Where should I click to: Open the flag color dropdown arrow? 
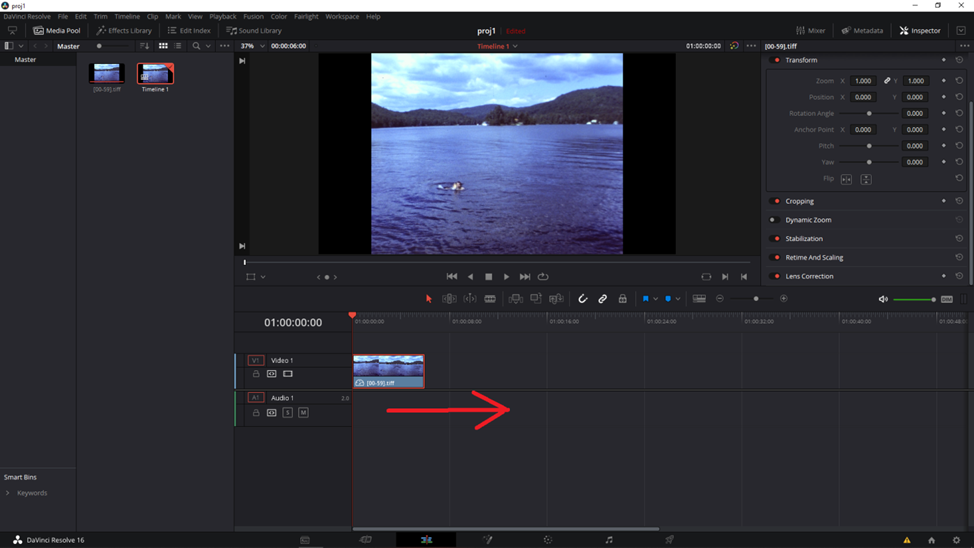pos(655,299)
